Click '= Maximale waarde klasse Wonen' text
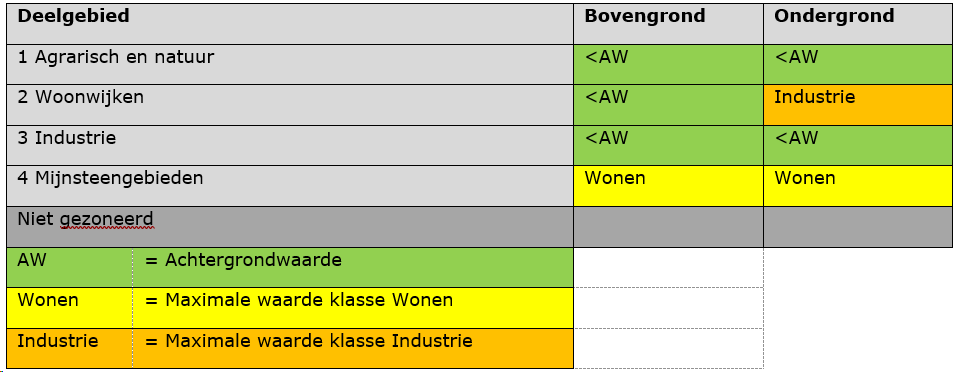 [299, 300]
